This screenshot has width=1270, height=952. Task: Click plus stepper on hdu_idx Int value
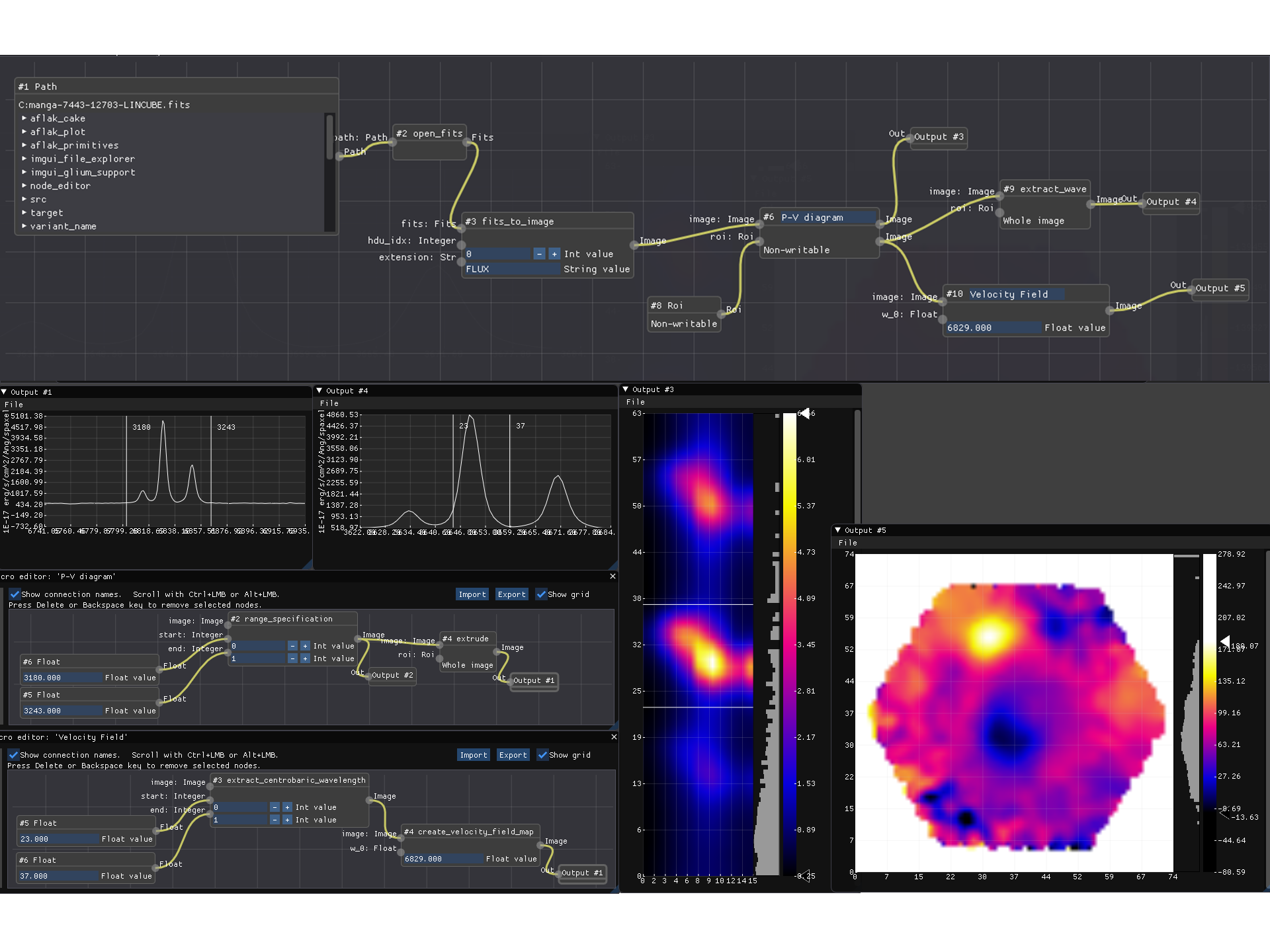click(554, 254)
